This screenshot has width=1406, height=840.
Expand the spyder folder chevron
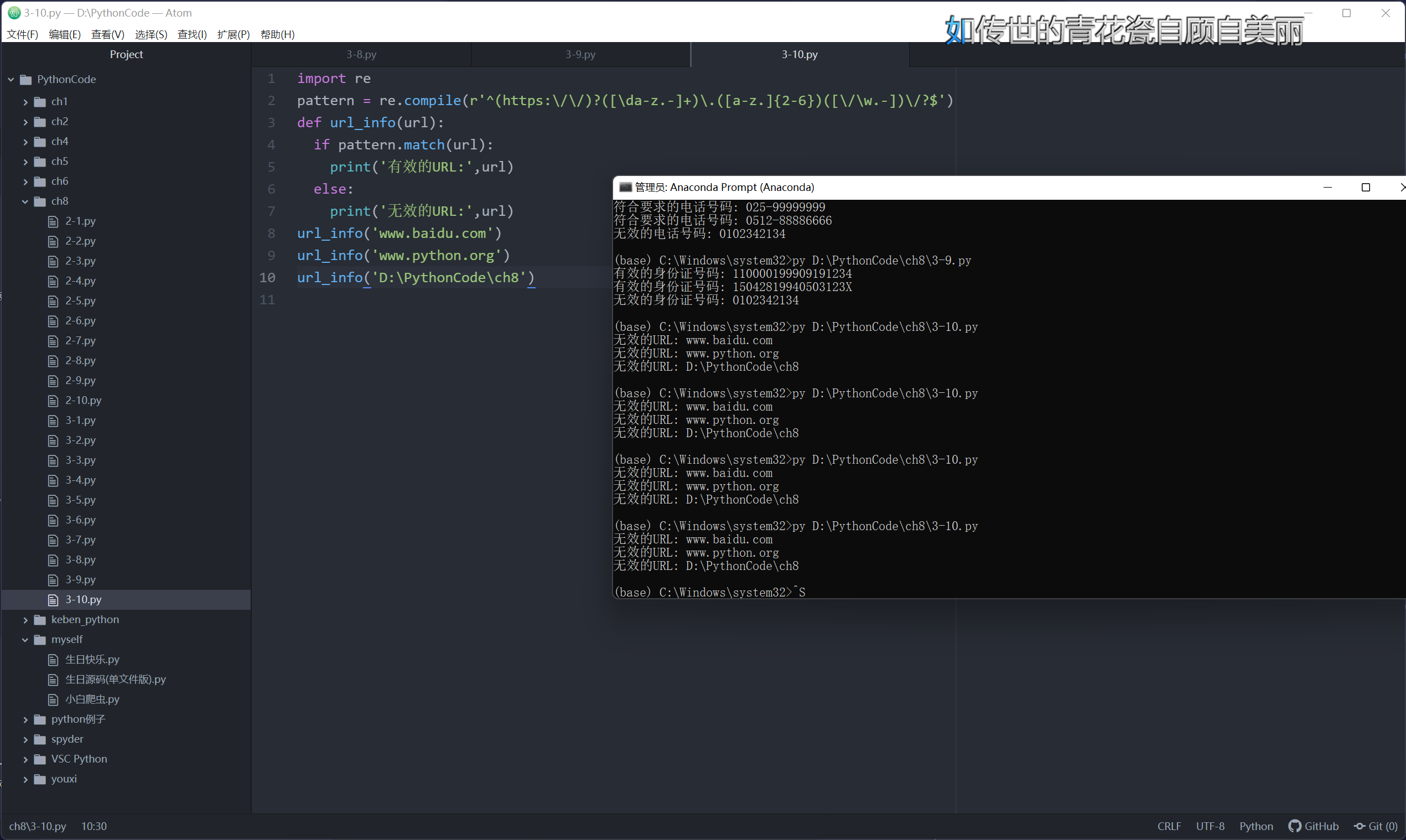click(25, 739)
